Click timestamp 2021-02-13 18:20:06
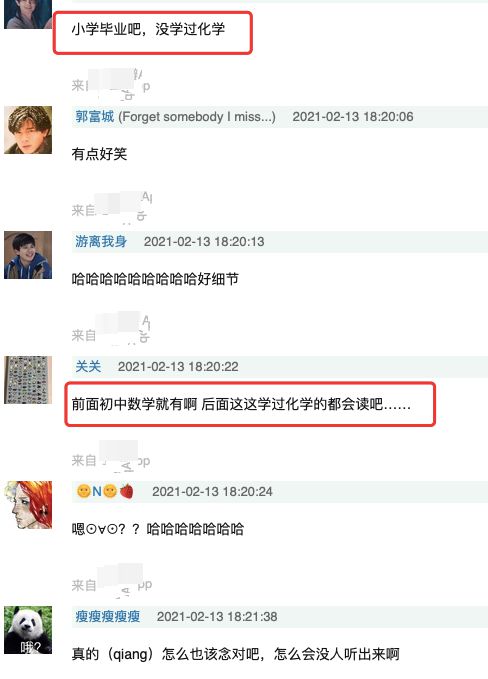 tap(353, 116)
